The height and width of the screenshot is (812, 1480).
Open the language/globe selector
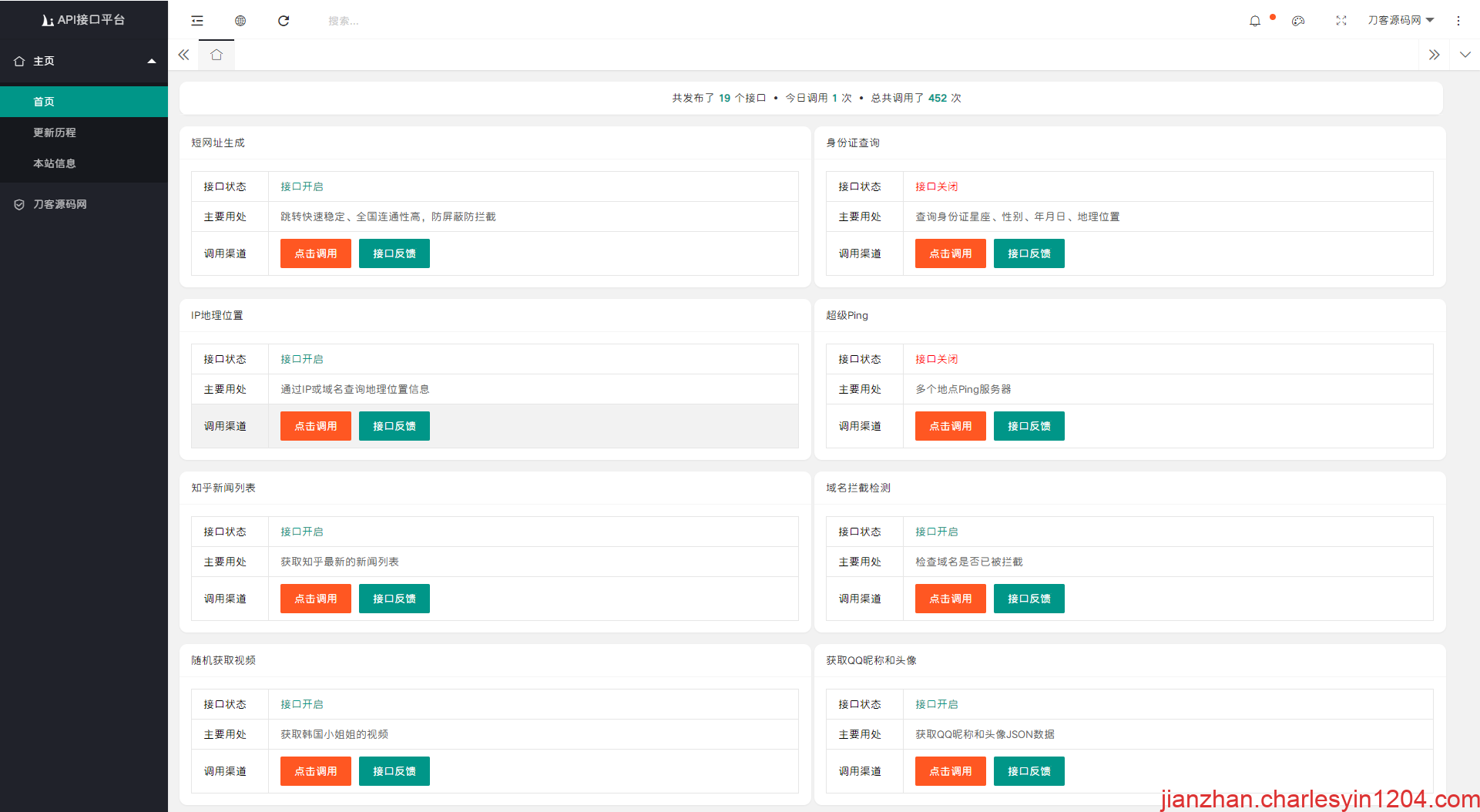240,21
